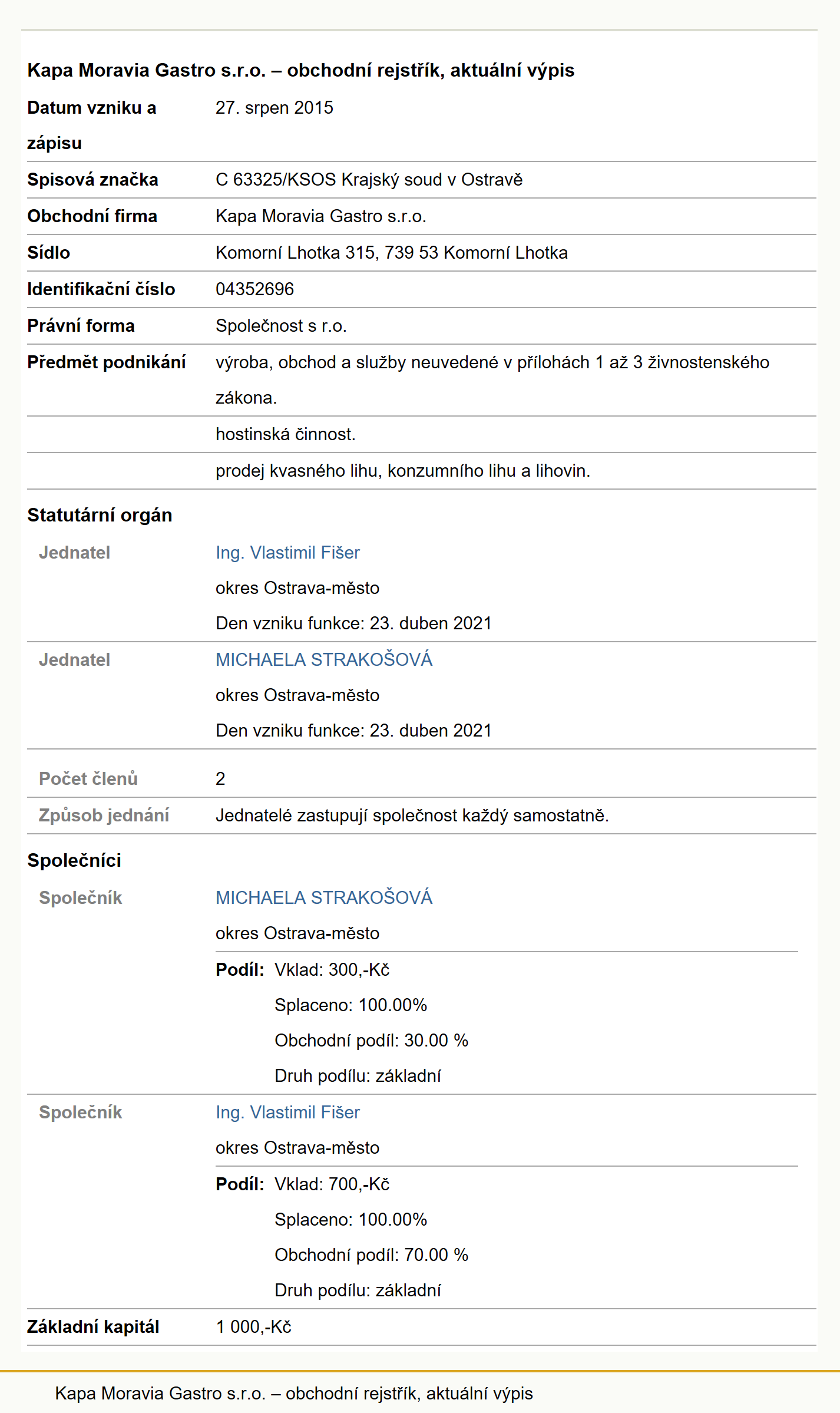Click the founding date 27. srpen 2015
The height and width of the screenshot is (1413, 840).
coord(275,108)
